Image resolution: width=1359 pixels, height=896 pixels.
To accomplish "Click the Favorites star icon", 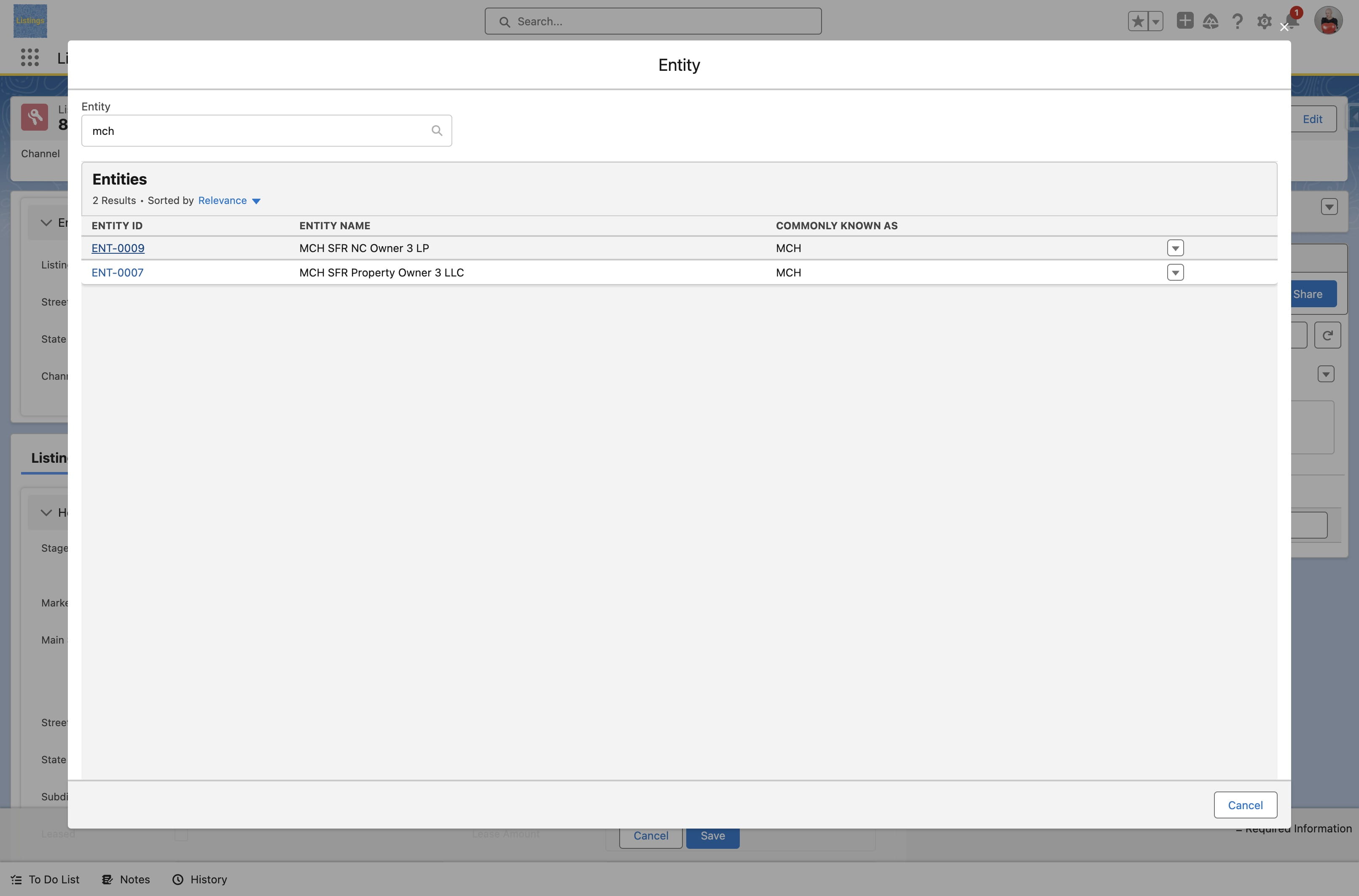I will pyautogui.click(x=1137, y=22).
